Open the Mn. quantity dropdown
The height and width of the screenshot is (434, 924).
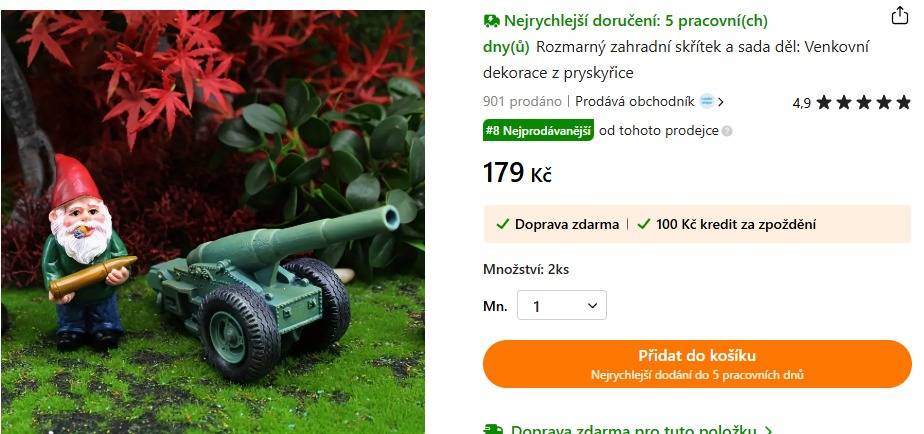click(x=562, y=305)
